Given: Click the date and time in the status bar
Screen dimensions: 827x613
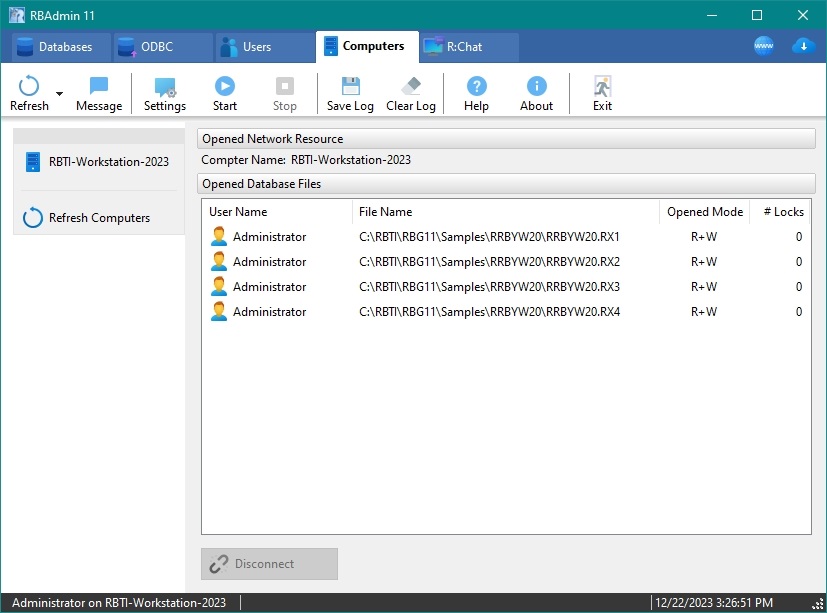Looking at the screenshot, I should [x=714, y=602].
